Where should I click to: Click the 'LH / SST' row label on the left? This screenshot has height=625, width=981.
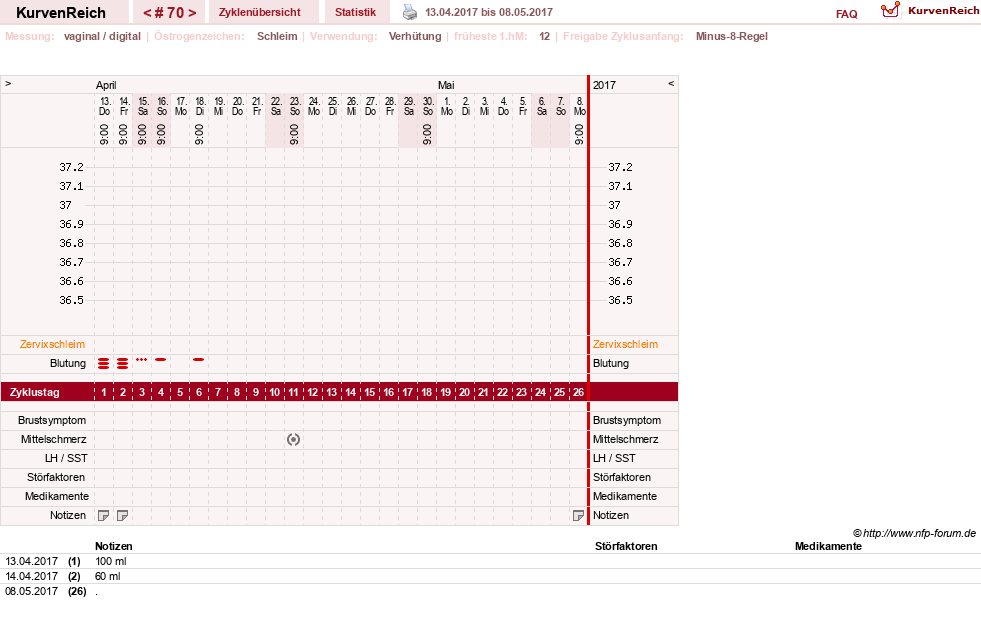(66, 458)
